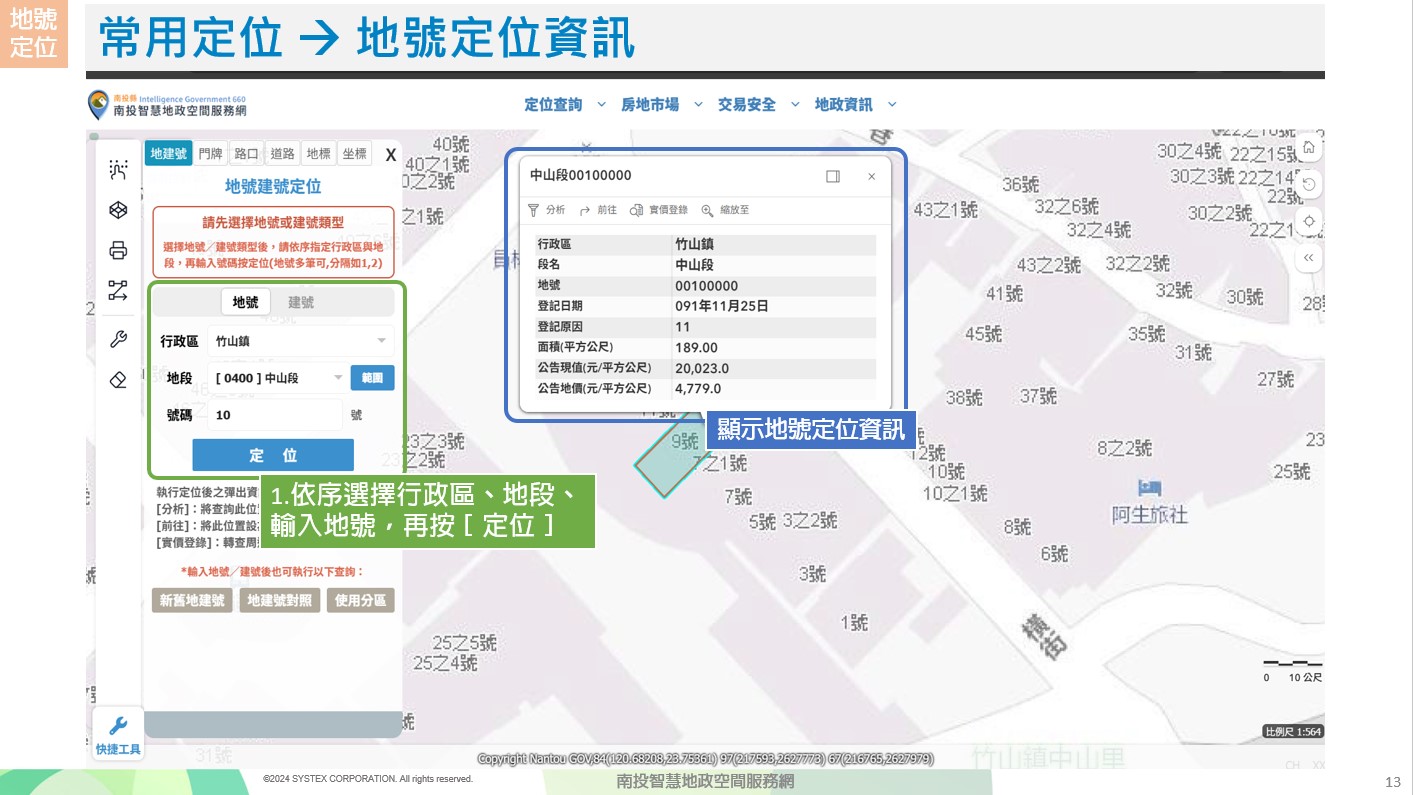Image resolution: width=1413 pixels, height=795 pixels.
Task: Switch to the 門牌 tab
Action: click(x=210, y=153)
